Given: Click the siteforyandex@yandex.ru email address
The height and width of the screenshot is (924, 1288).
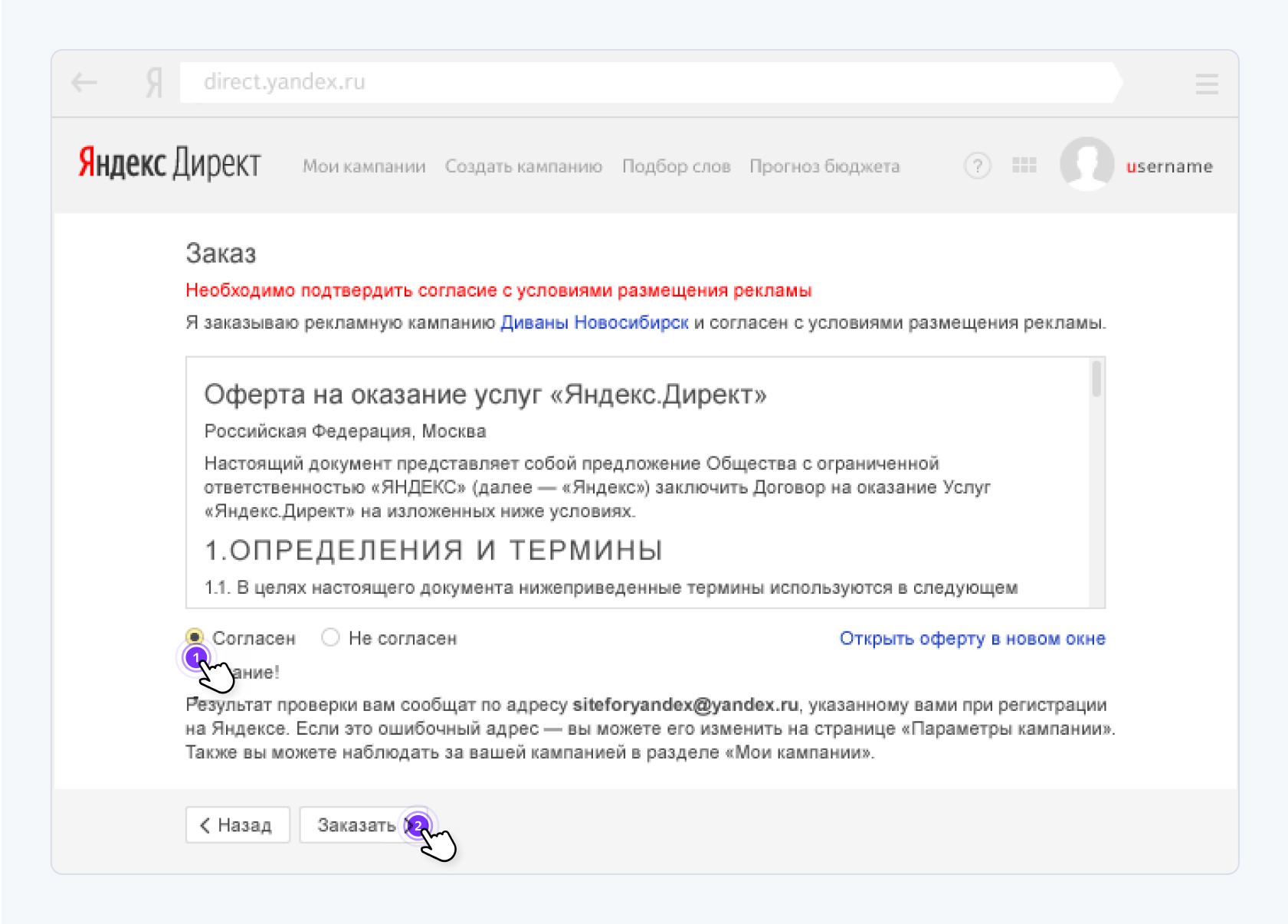Looking at the screenshot, I should pos(685,705).
